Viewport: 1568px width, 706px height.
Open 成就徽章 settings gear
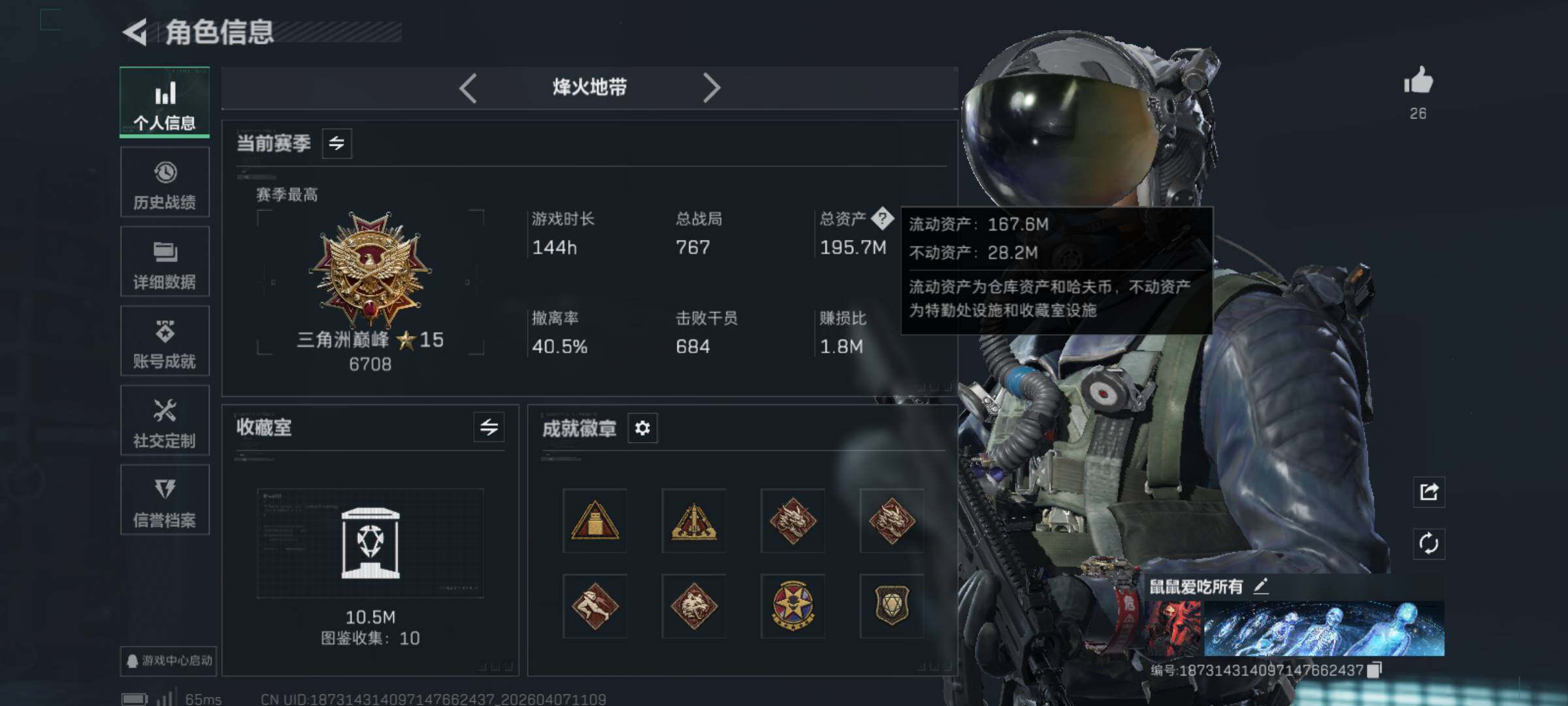[642, 428]
